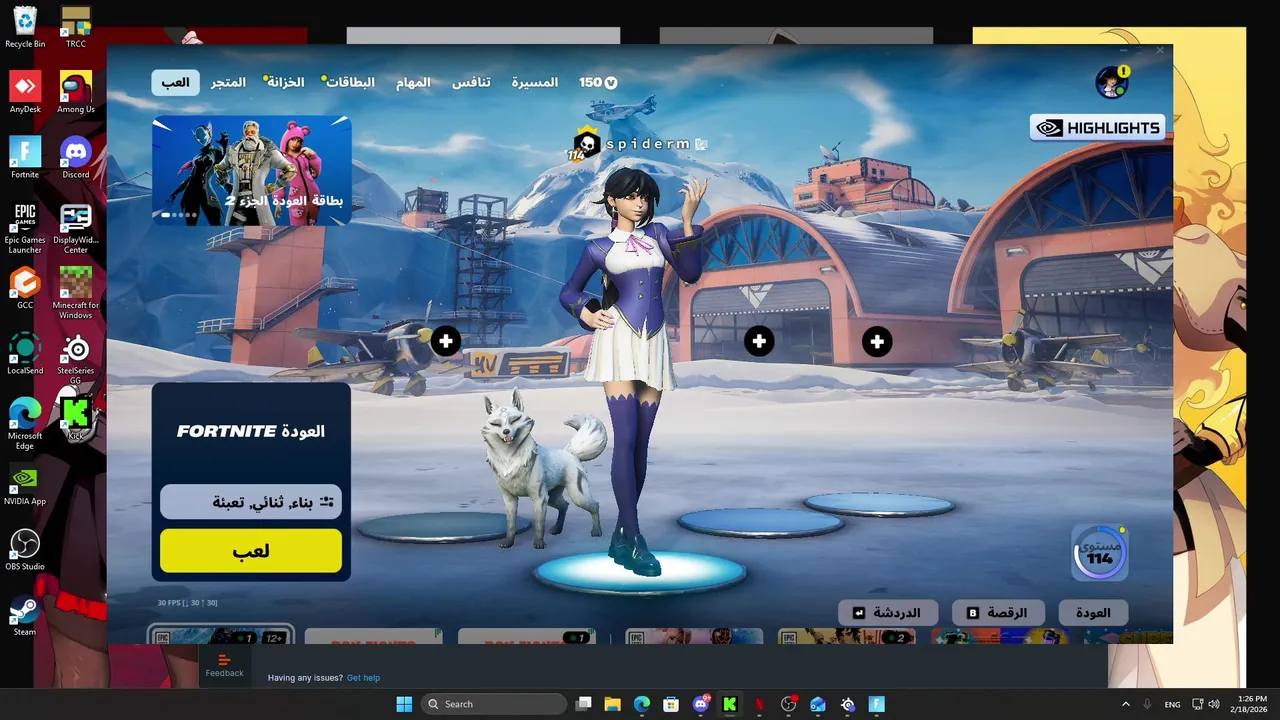Open Epic Games Launcher desktop icon
Image resolution: width=1280 pixels, height=720 pixels.
[x=25, y=228]
